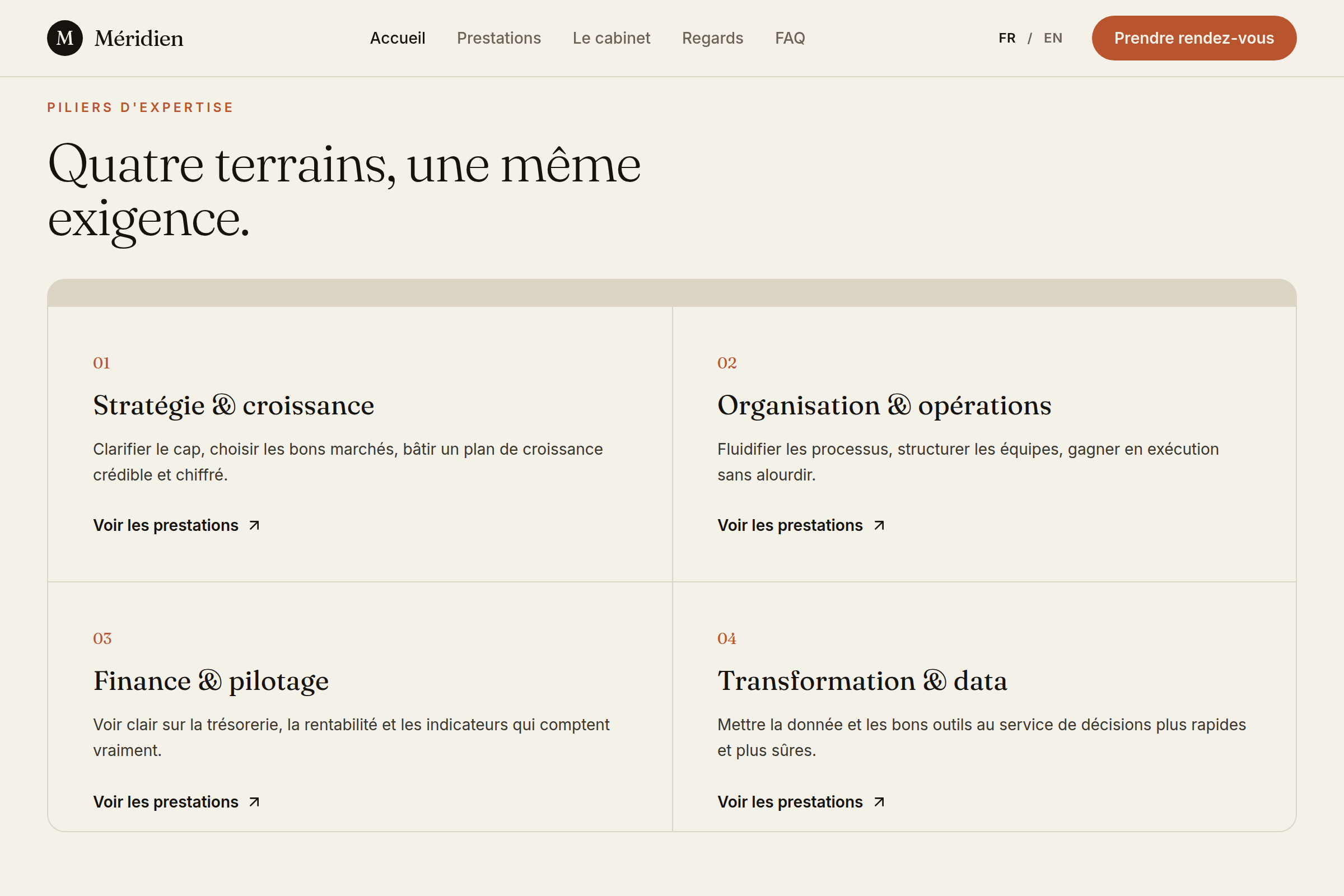Open Voir les prestations under Transformation & data

coord(801,802)
